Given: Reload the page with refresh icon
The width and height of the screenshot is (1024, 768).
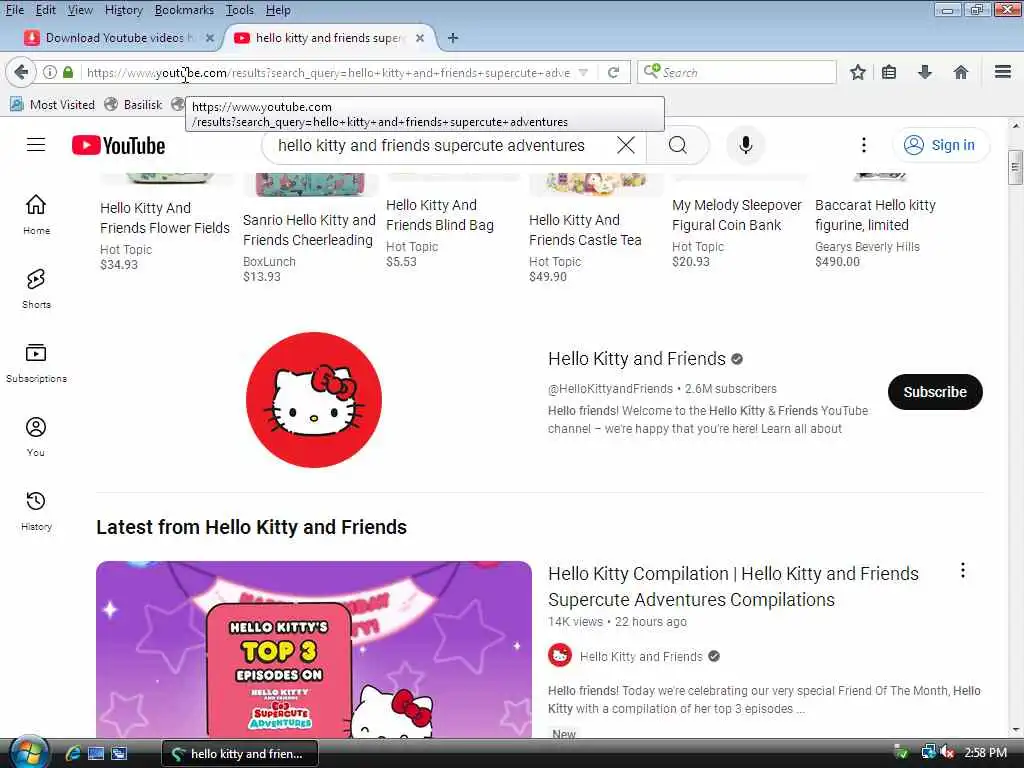Looking at the screenshot, I should click(613, 72).
